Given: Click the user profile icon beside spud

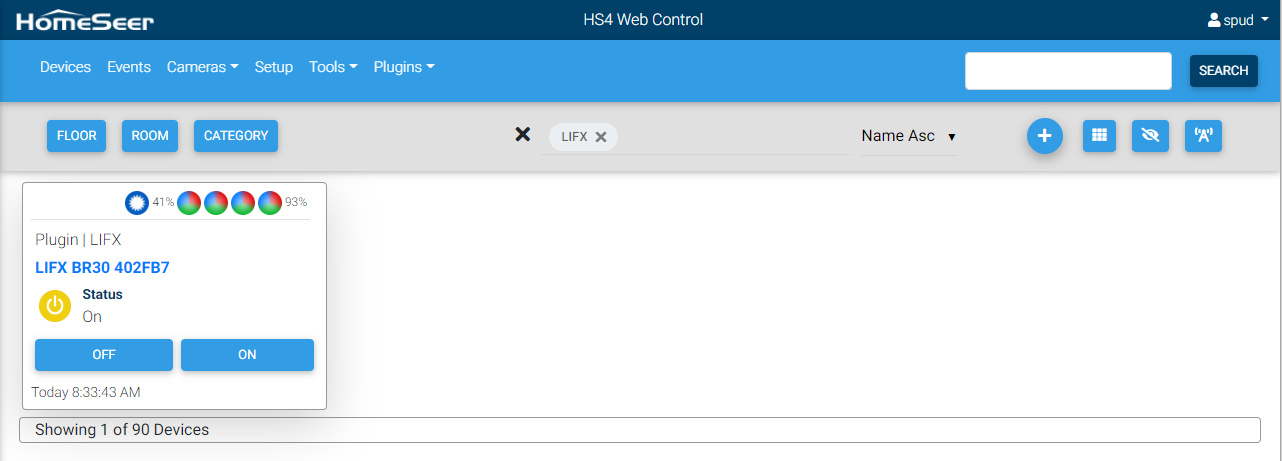Looking at the screenshot, I should pos(1214,20).
